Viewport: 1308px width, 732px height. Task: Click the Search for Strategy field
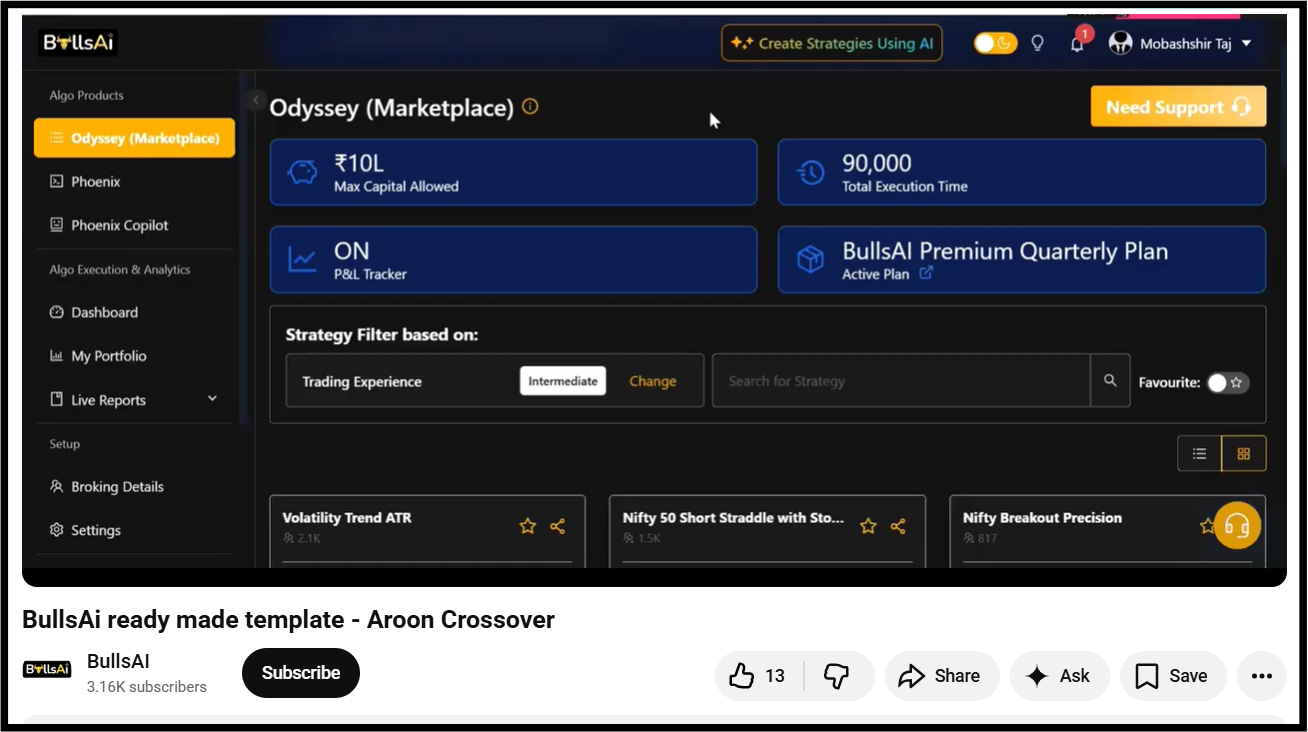pyautogui.click(x=901, y=380)
